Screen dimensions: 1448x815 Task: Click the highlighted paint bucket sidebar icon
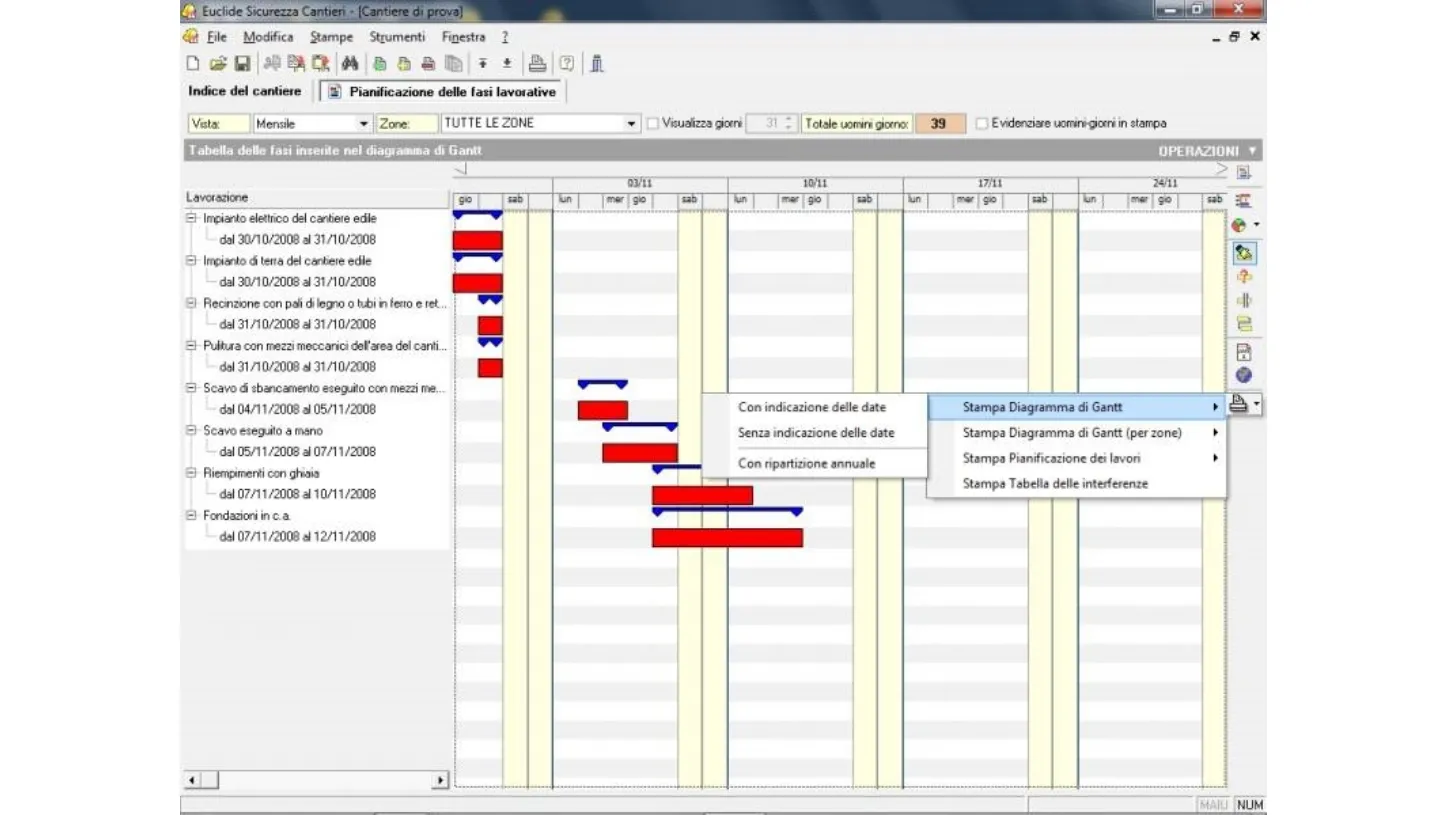coord(1244,253)
